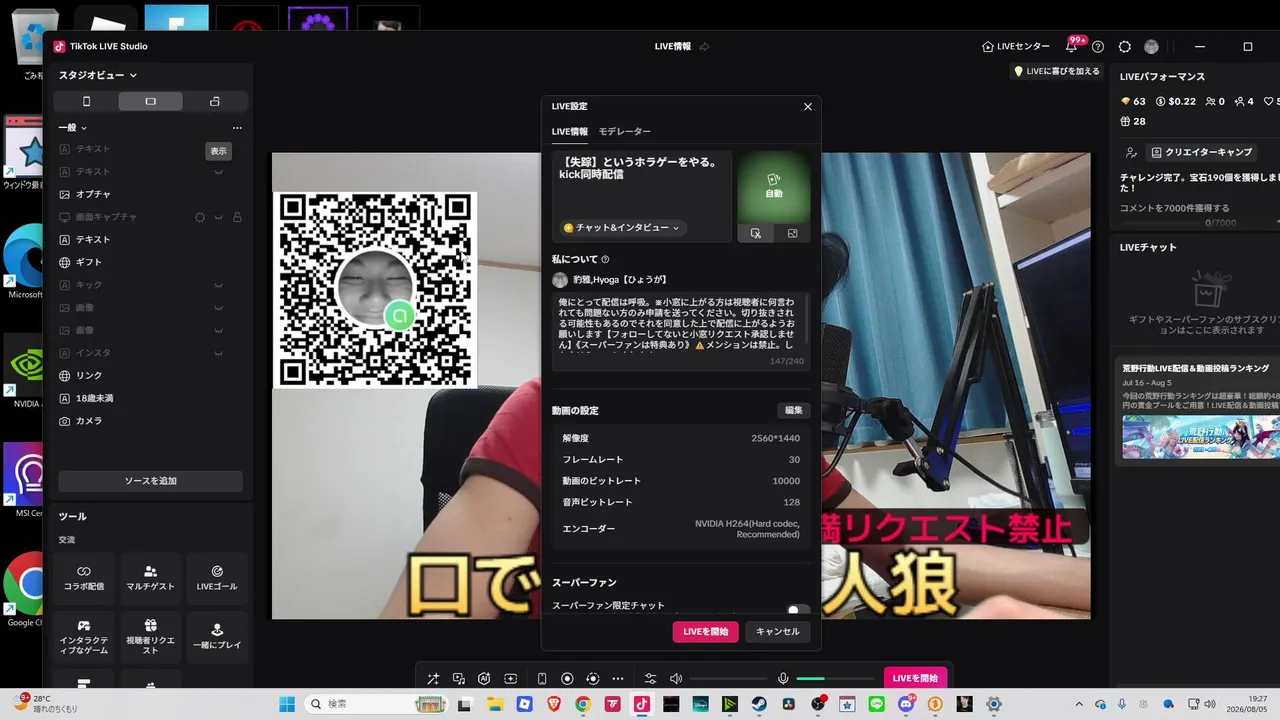Click the キャンセル button
This screenshot has height=720, width=1280.
(777, 632)
